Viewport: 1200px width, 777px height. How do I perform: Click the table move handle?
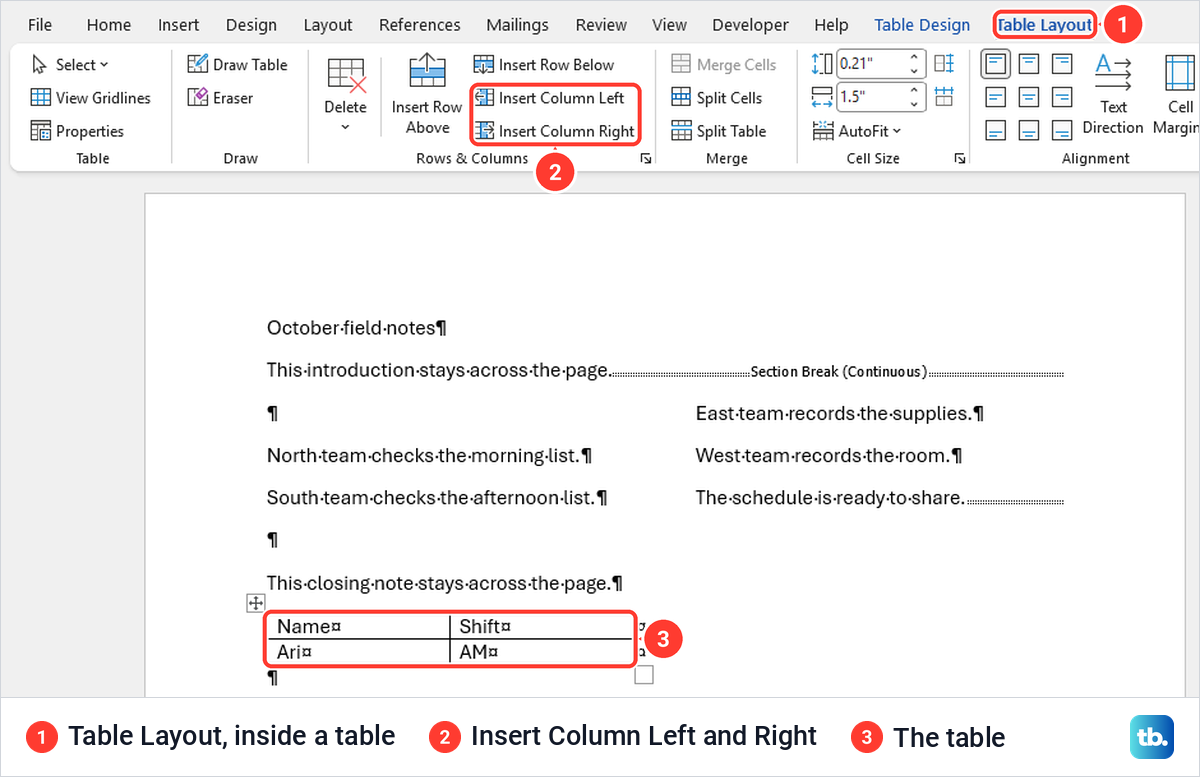click(255, 602)
